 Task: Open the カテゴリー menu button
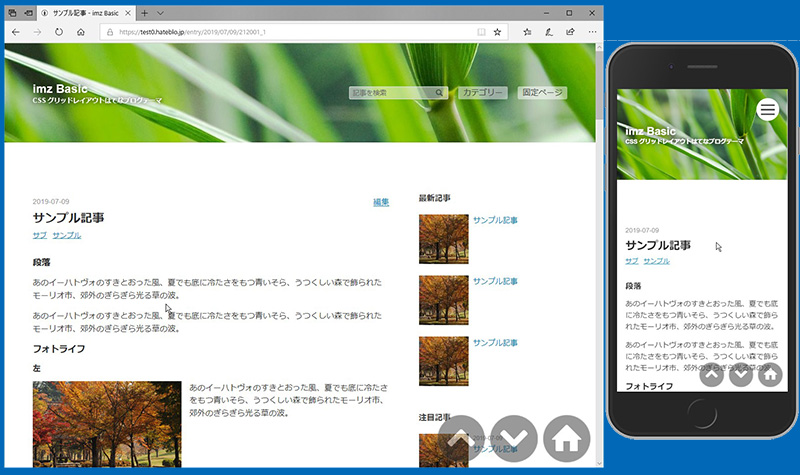482,92
